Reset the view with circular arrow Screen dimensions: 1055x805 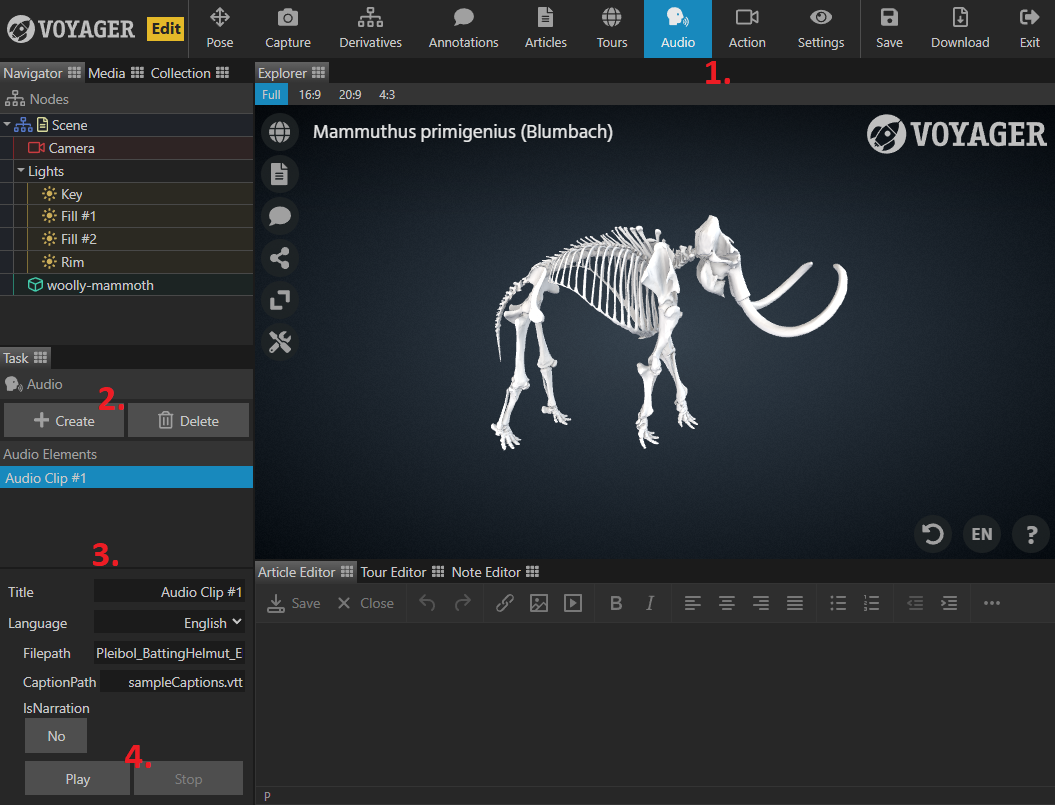(933, 534)
